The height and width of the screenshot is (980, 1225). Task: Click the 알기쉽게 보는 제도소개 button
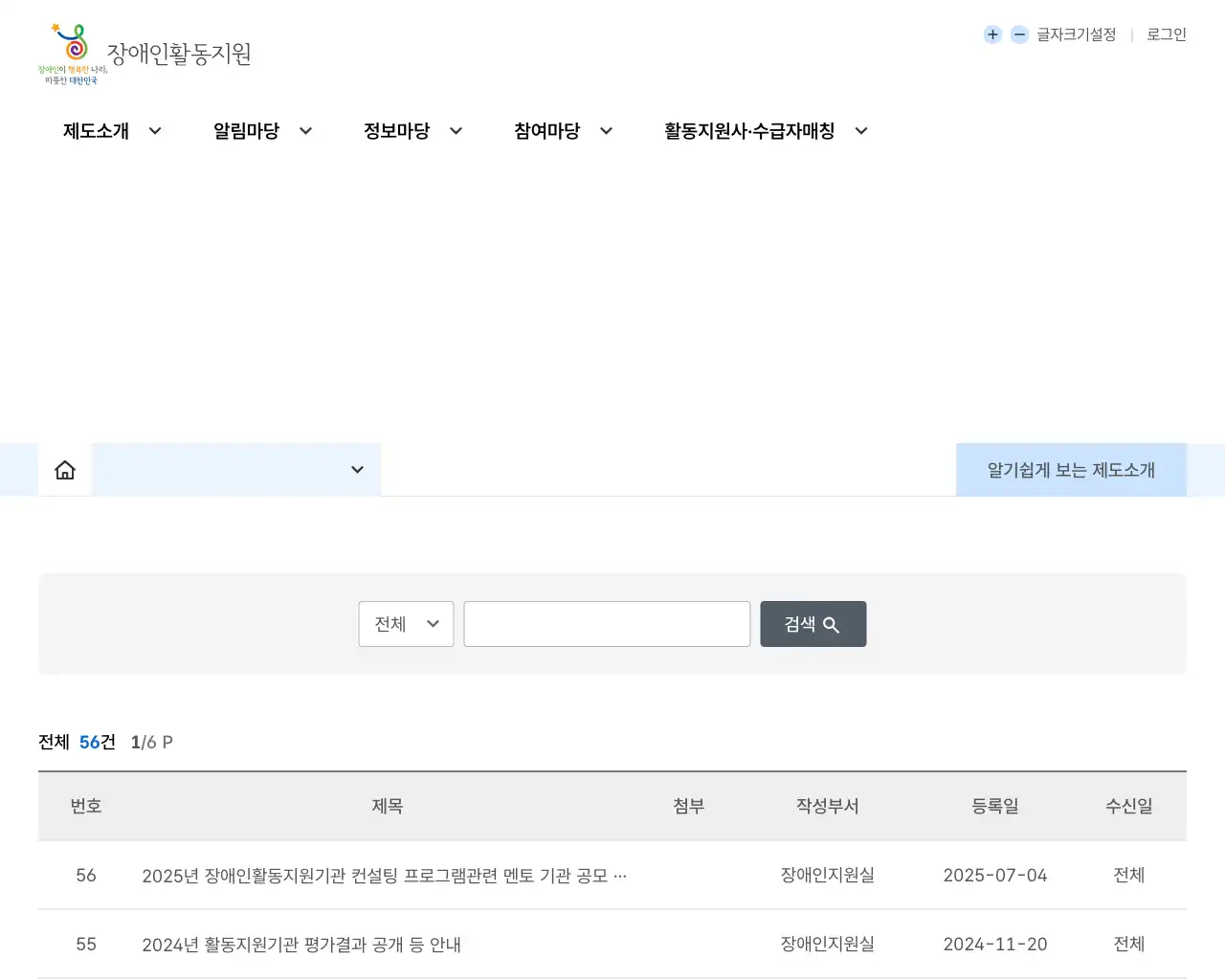1071,469
